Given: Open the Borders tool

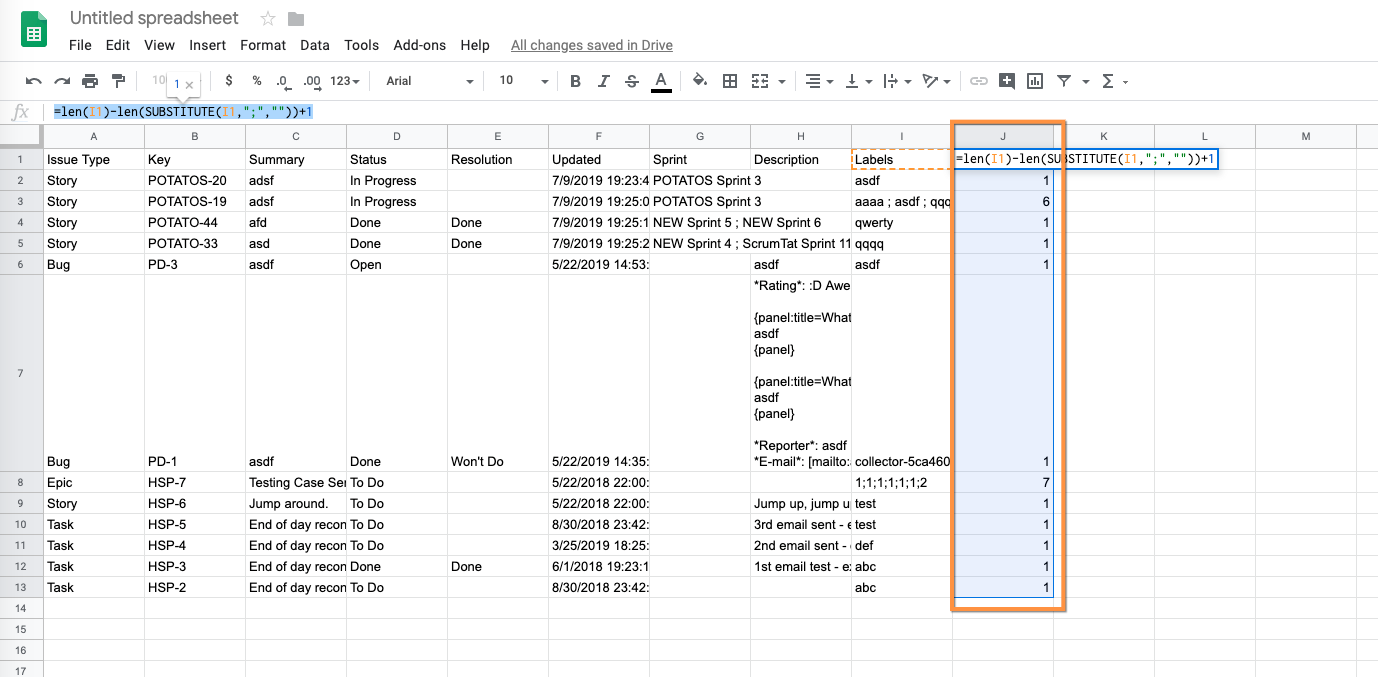Looking at the screenshot, I should [730, 81].
